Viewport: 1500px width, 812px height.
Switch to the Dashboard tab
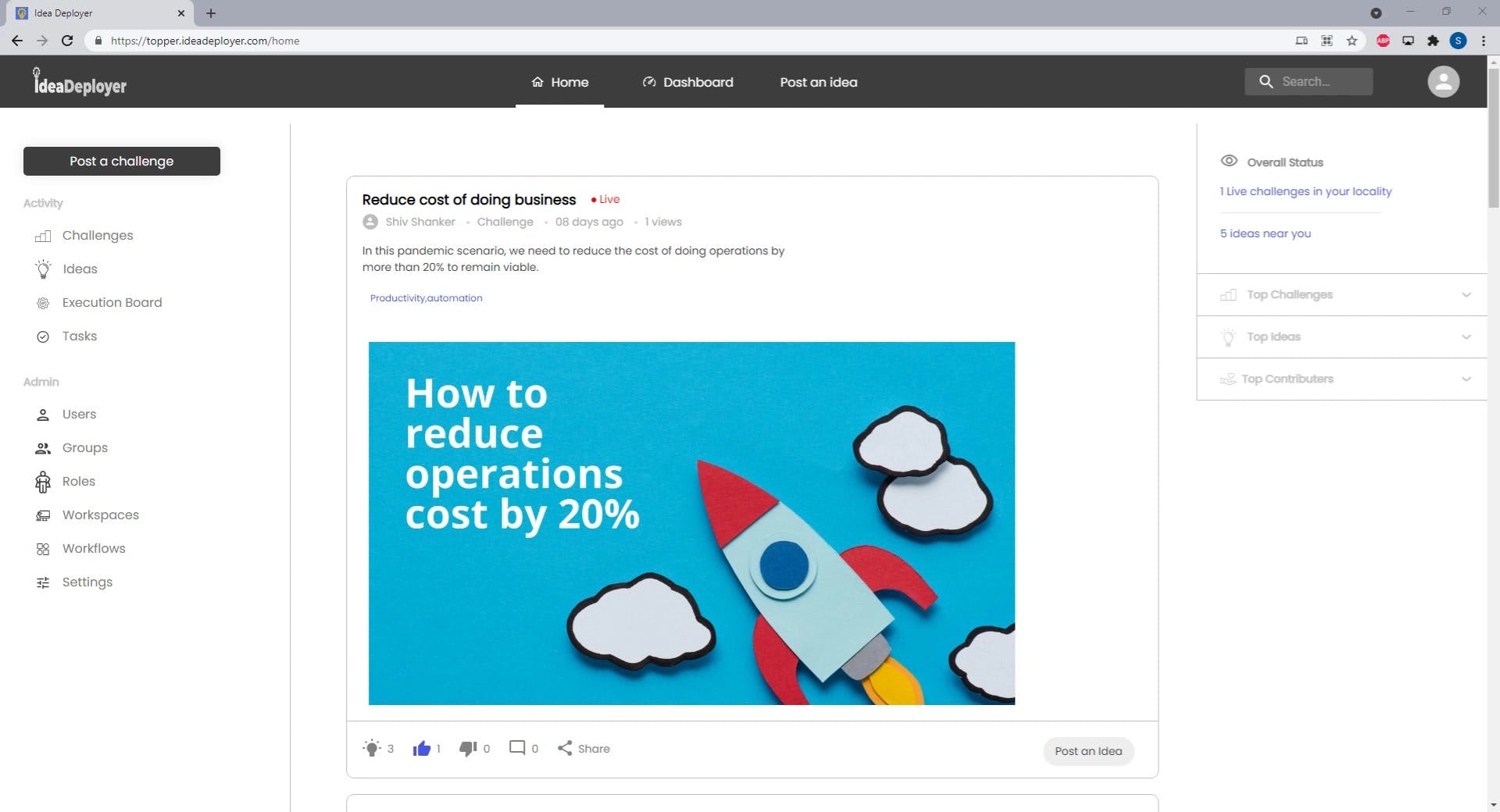687,82
